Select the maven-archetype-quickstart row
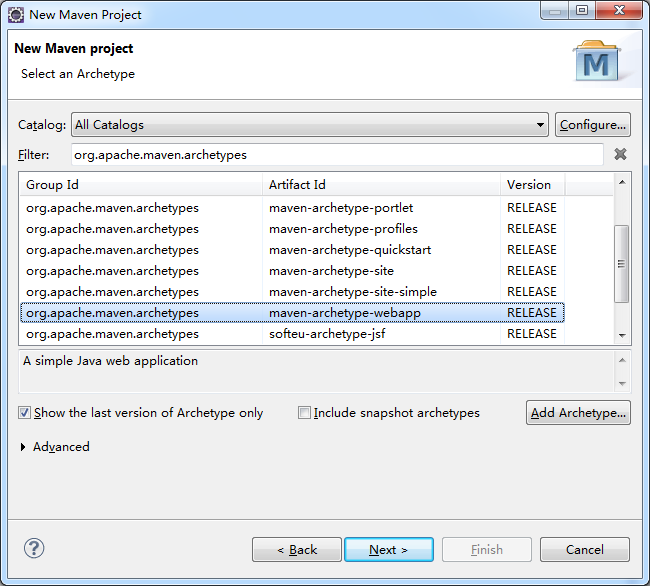The image size is (650, 586). click(x=292, y=250)
